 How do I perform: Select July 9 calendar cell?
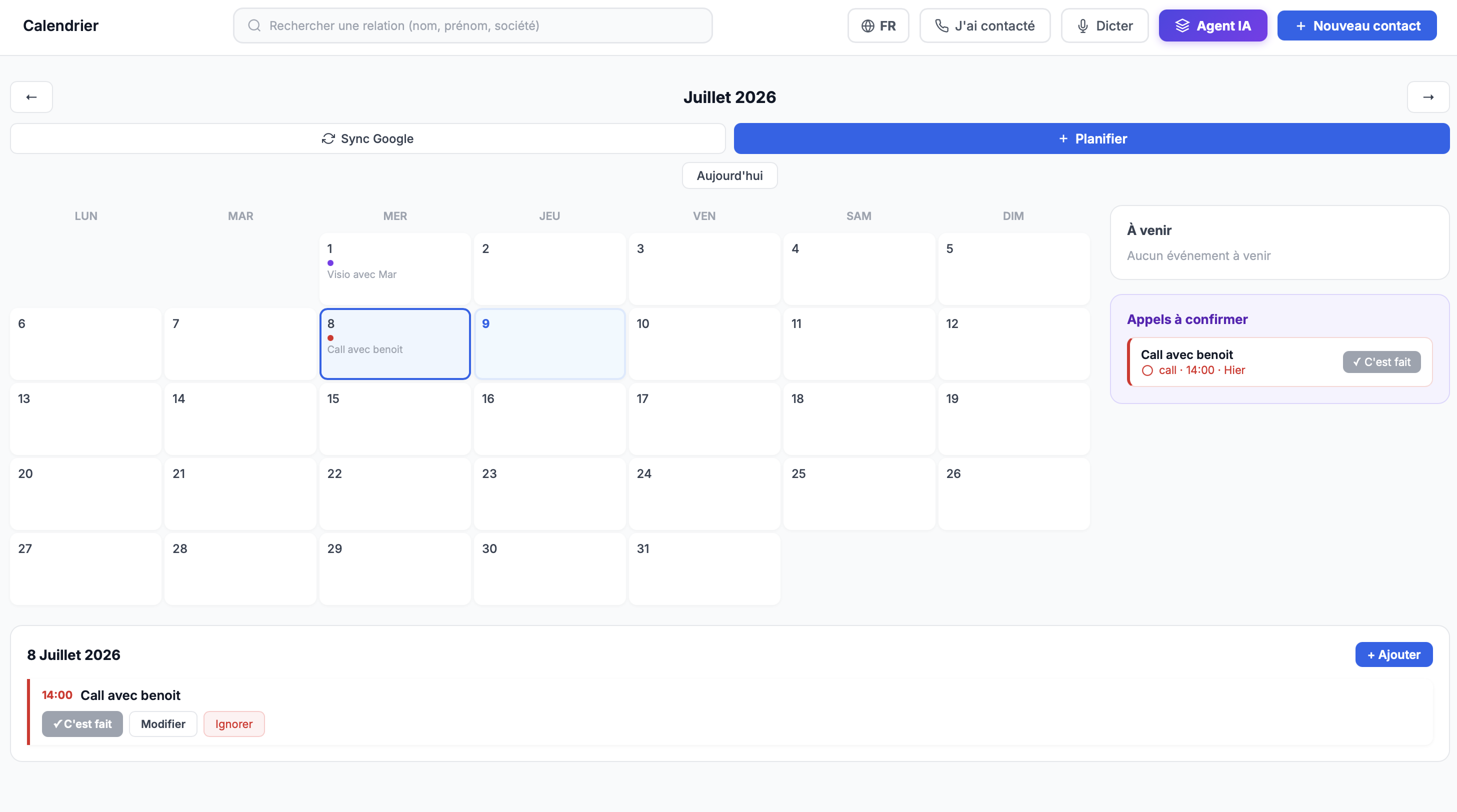point(550,344)
